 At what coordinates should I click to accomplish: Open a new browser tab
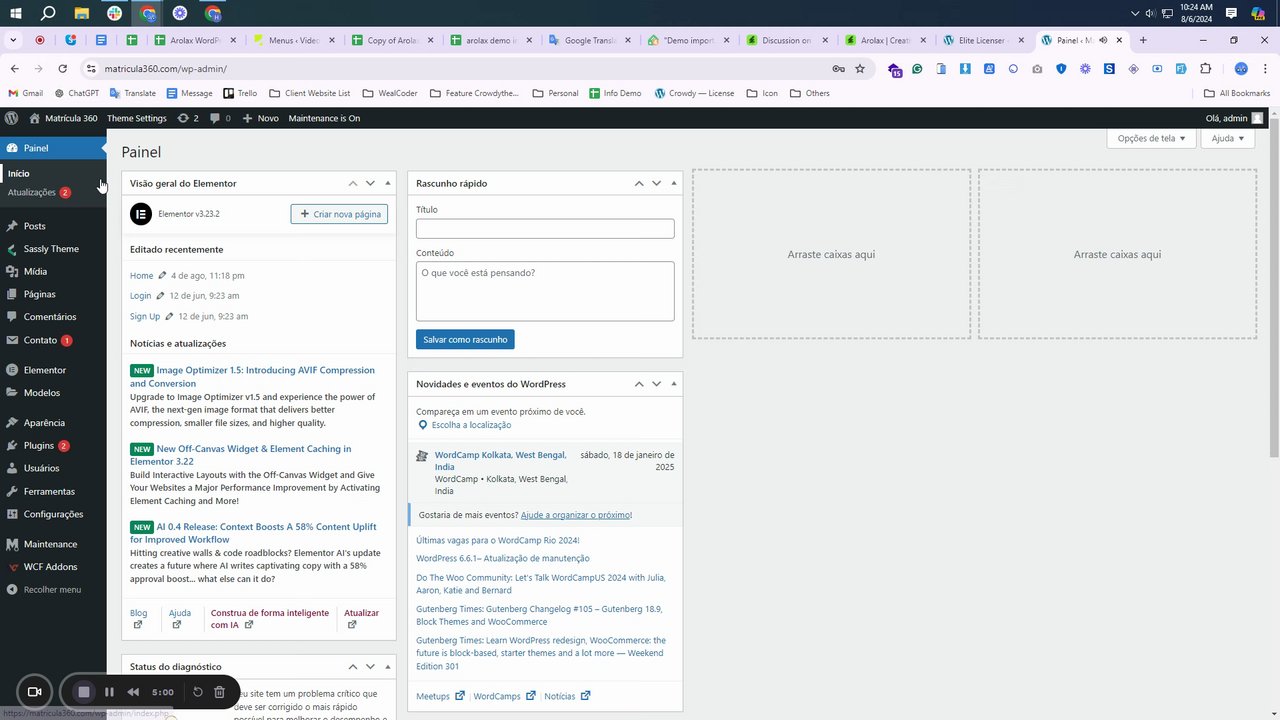(1143, 40)
